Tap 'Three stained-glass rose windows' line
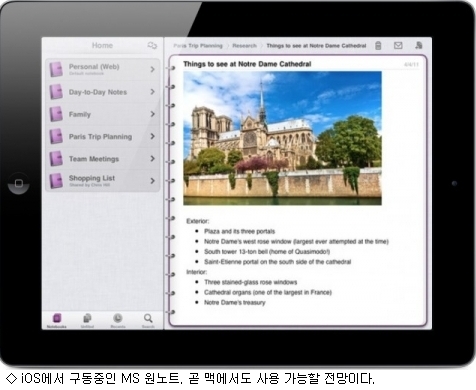This screenshot has width=476, height=390. click(251, 282)
